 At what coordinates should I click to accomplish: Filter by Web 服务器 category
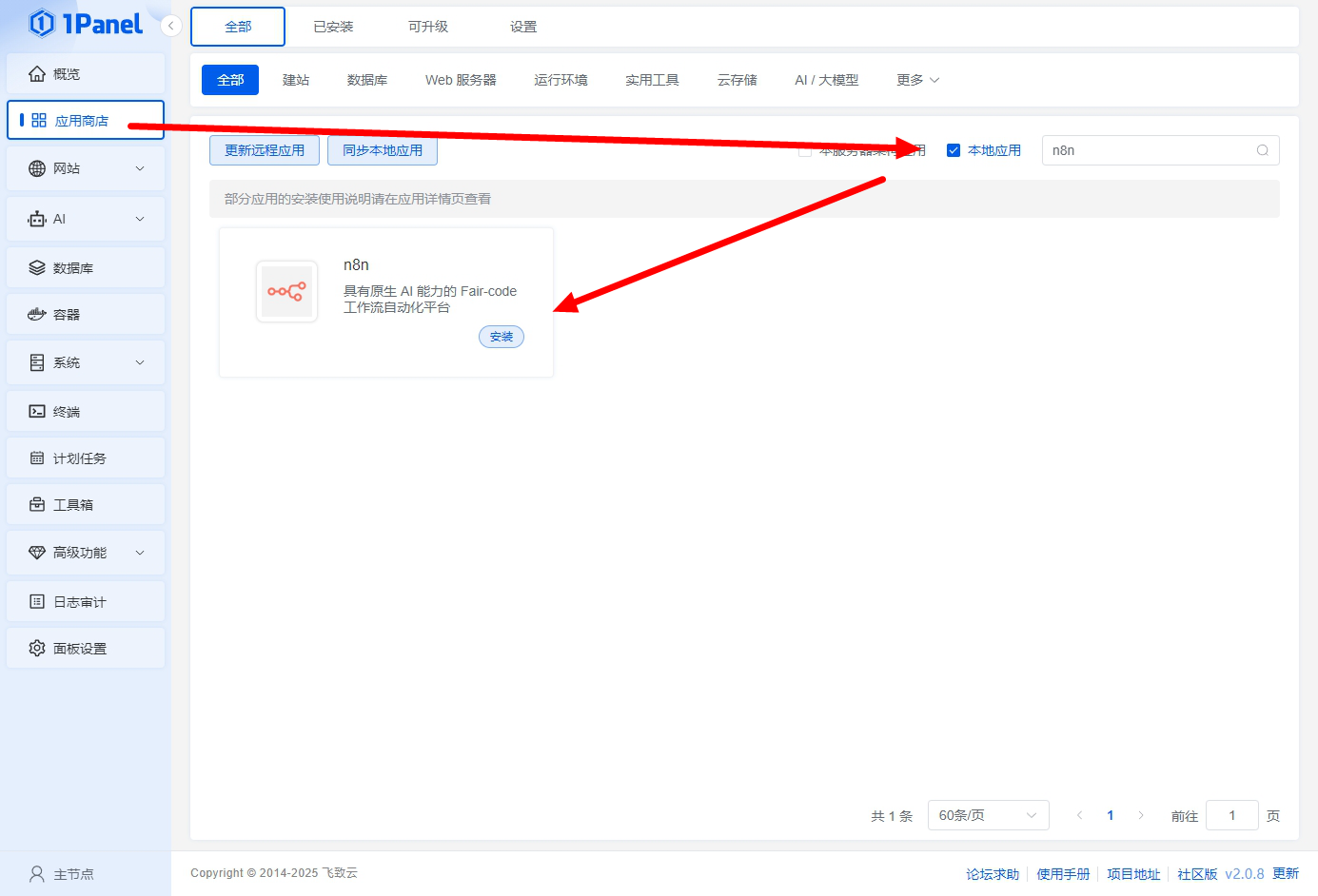461,80
